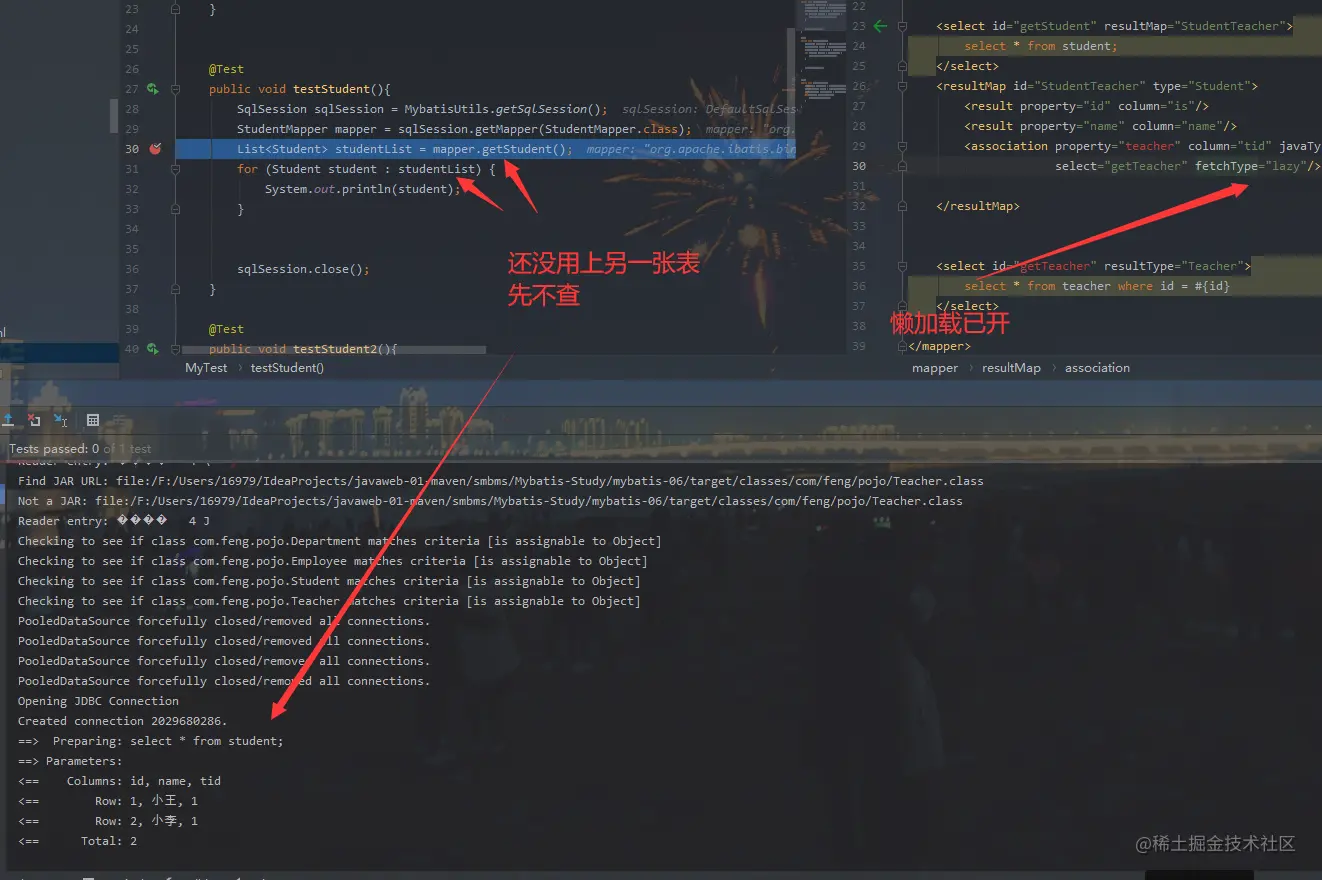Viewport: 1322px width, 880px height.
Task: Remove the breakpoint on line 30
Action: pos(155,149)
